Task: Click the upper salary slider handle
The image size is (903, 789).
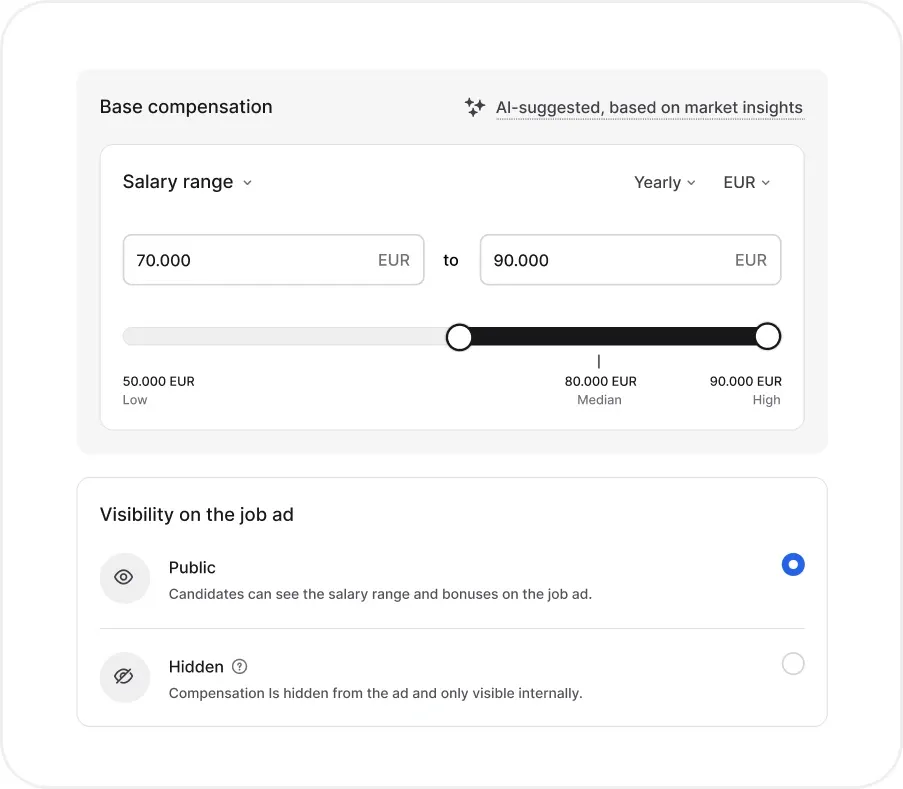Action: tap(768, 336)
